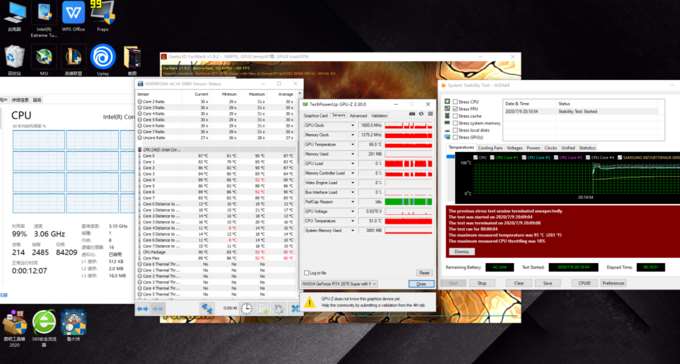Click the AIDA64 Save button

[548, 283]
